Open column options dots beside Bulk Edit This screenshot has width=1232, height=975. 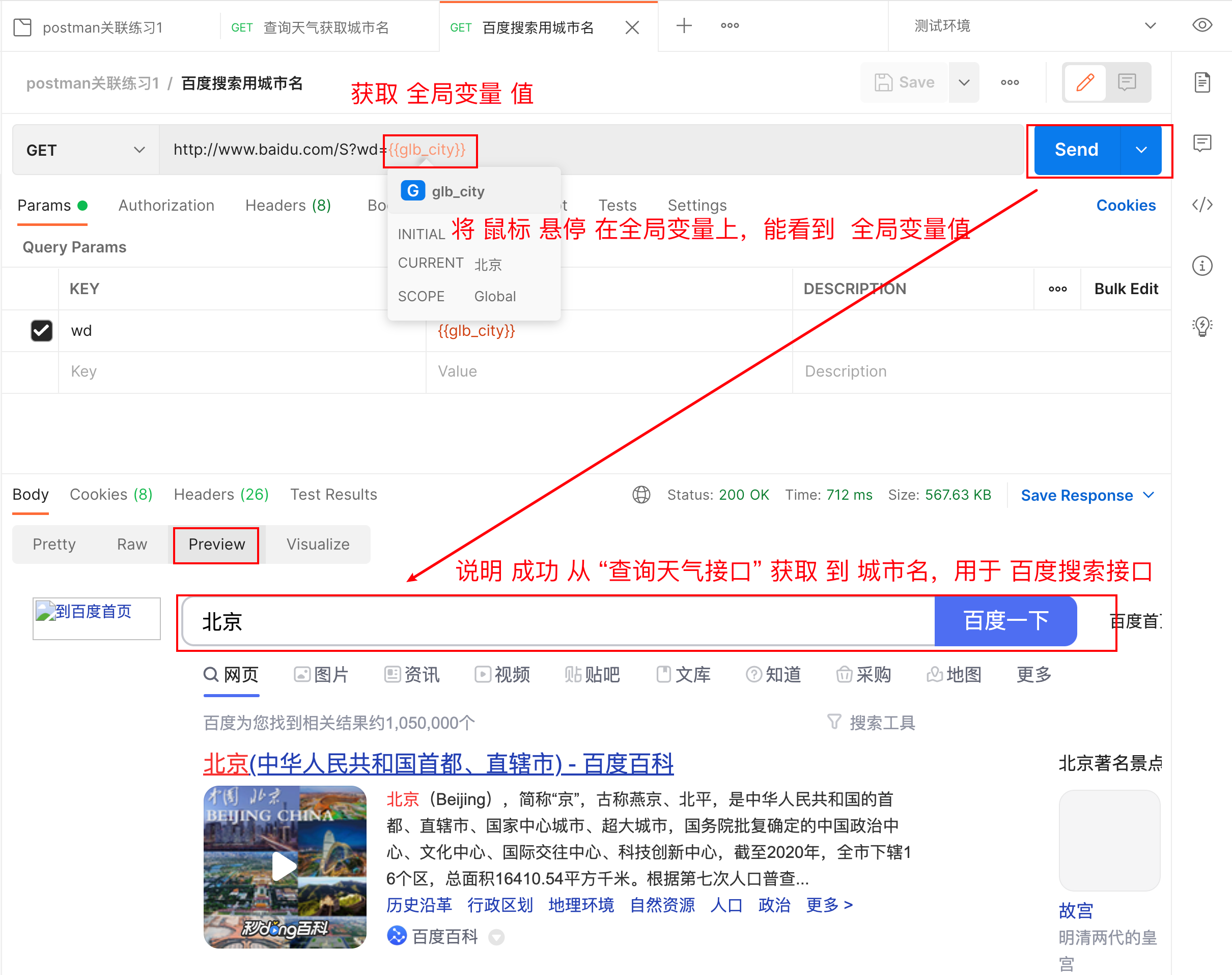click(x=1057, y=289)
